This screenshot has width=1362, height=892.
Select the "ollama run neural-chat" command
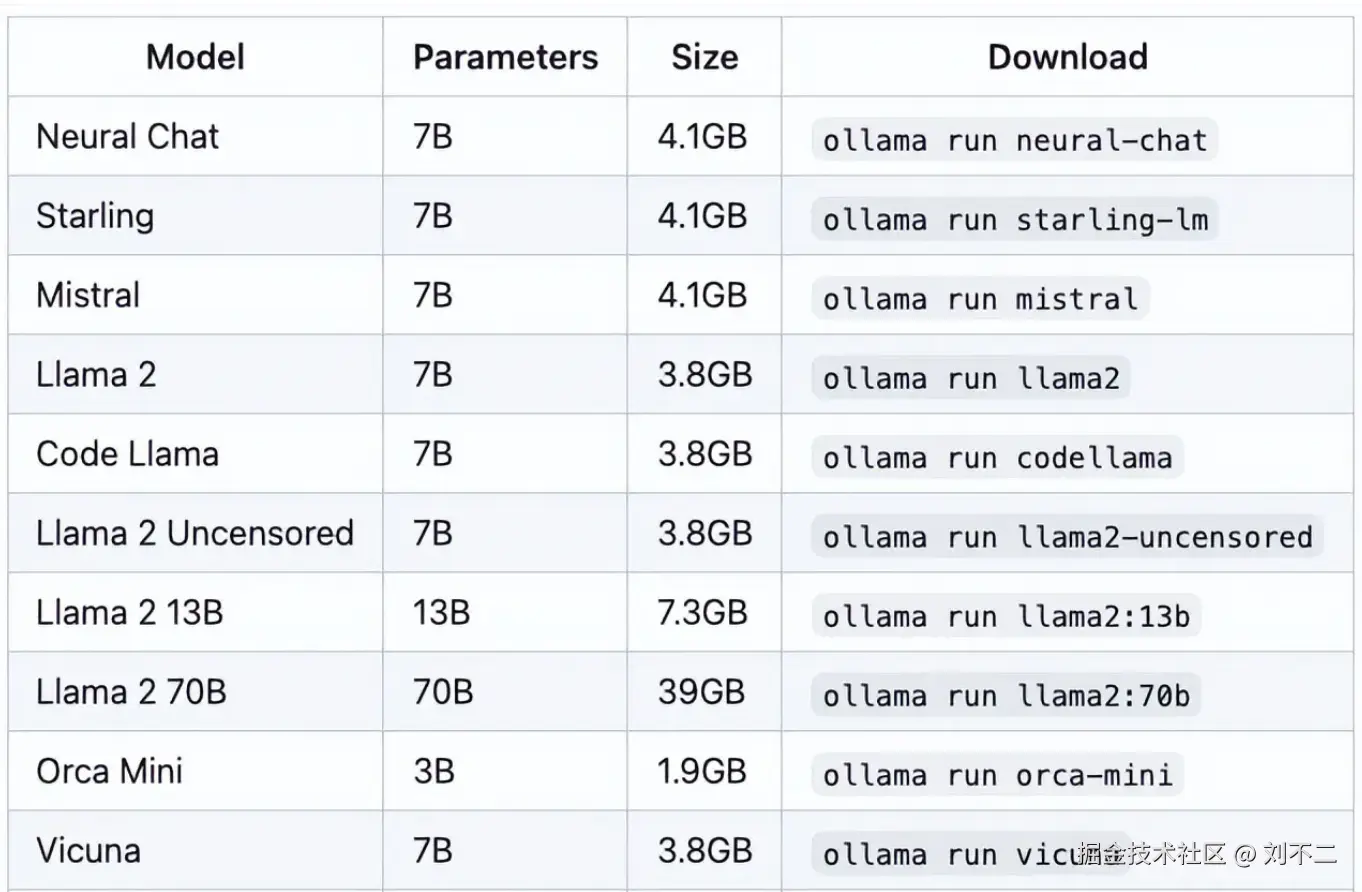point(1014,140)
